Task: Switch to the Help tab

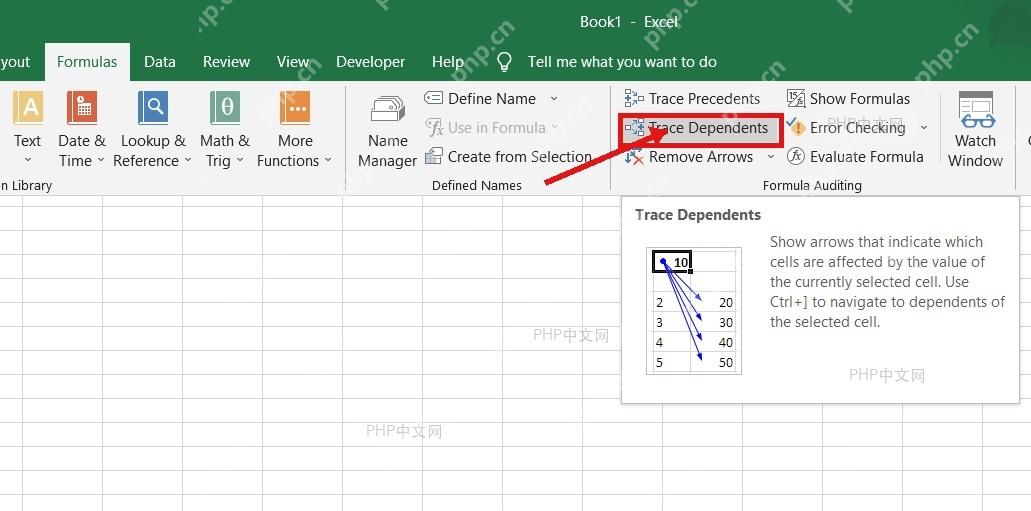Action: (x=448, y=62)
